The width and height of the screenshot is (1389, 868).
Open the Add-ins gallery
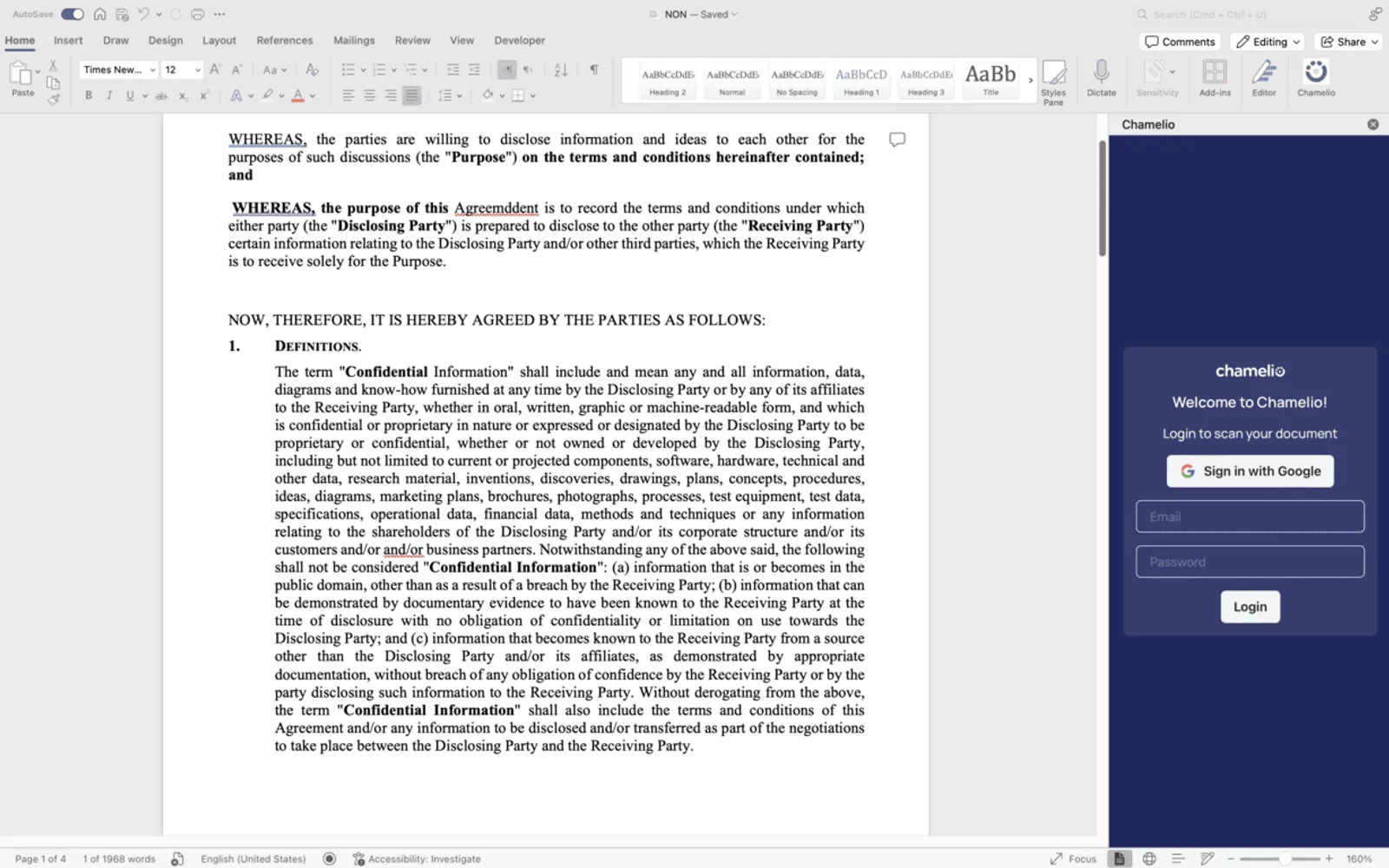click(1215, 77)
